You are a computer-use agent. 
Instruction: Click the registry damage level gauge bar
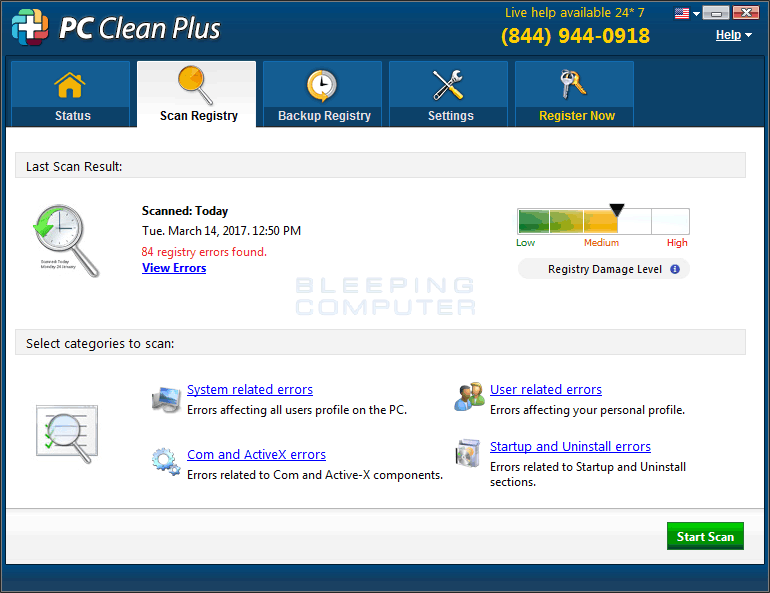pos(604,221)
